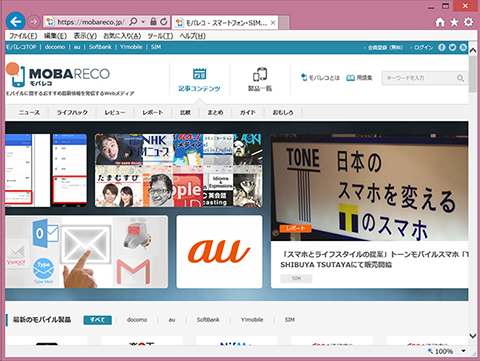Image resolution: width=480 pixels, height=361 pixels.
Task: Select the ニュース category tab
Action: click(x=29, y=113)
